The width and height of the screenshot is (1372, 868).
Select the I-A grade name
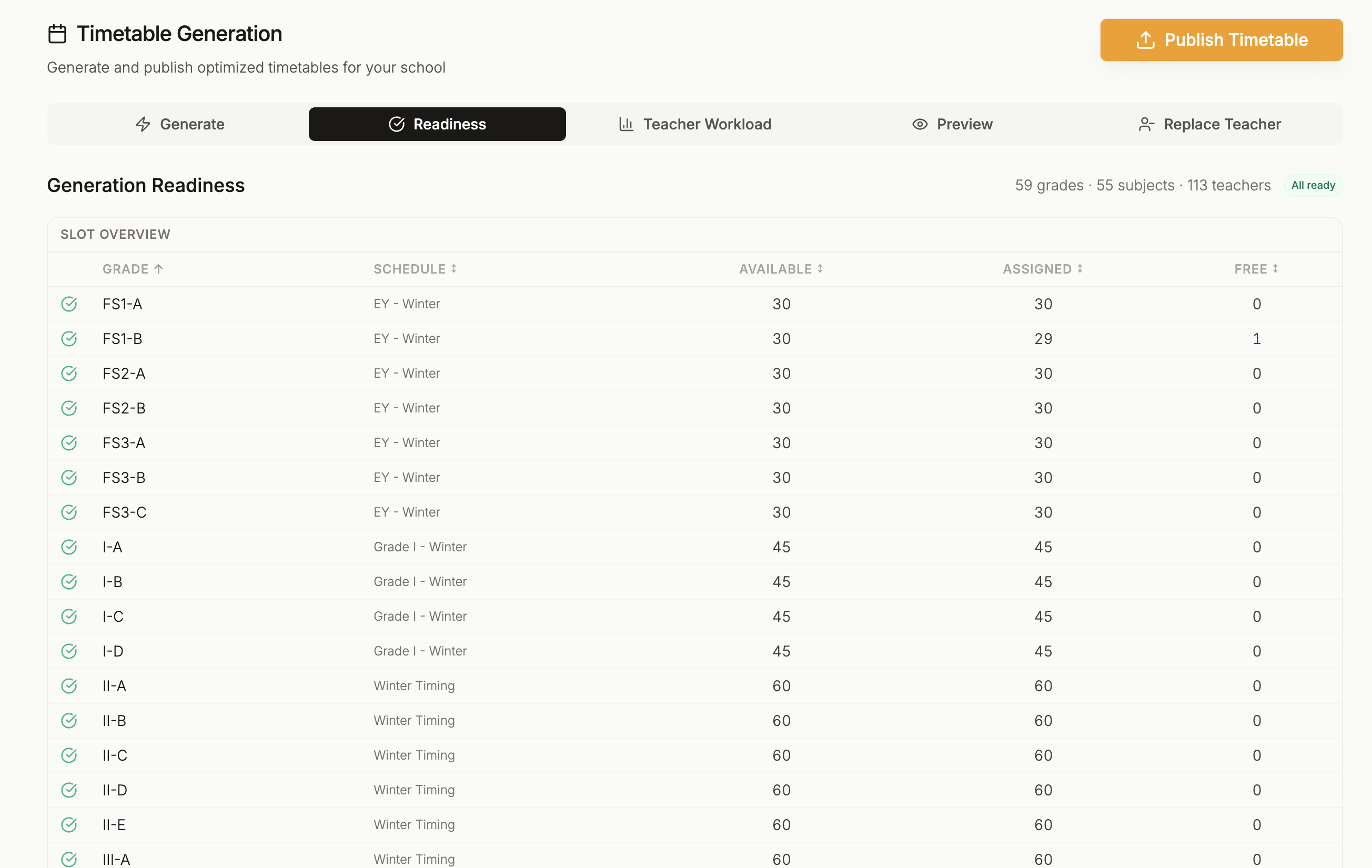pyautogui.click(x=112, y=547)
